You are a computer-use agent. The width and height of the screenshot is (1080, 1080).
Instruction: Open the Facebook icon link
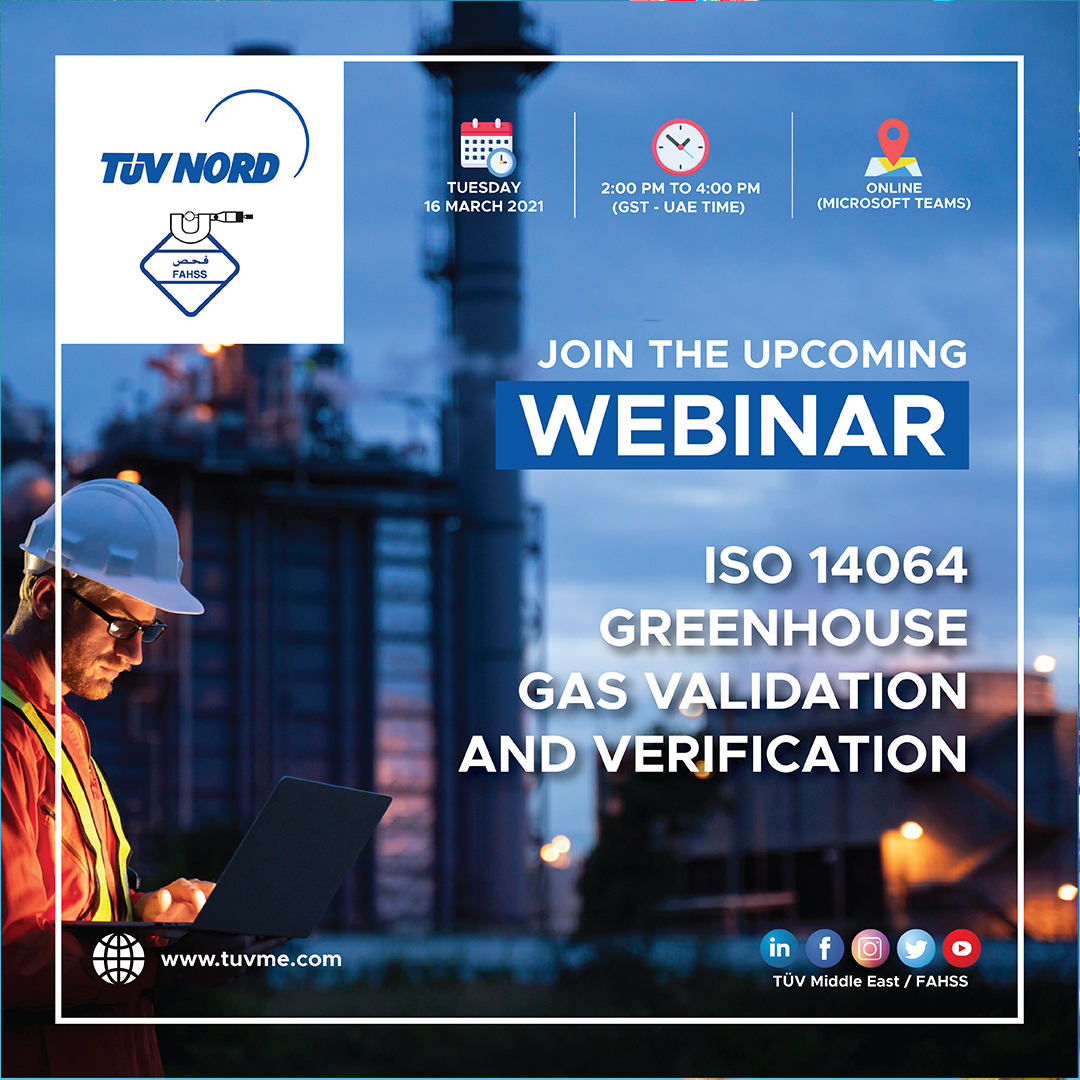click(x=824, y=948)
